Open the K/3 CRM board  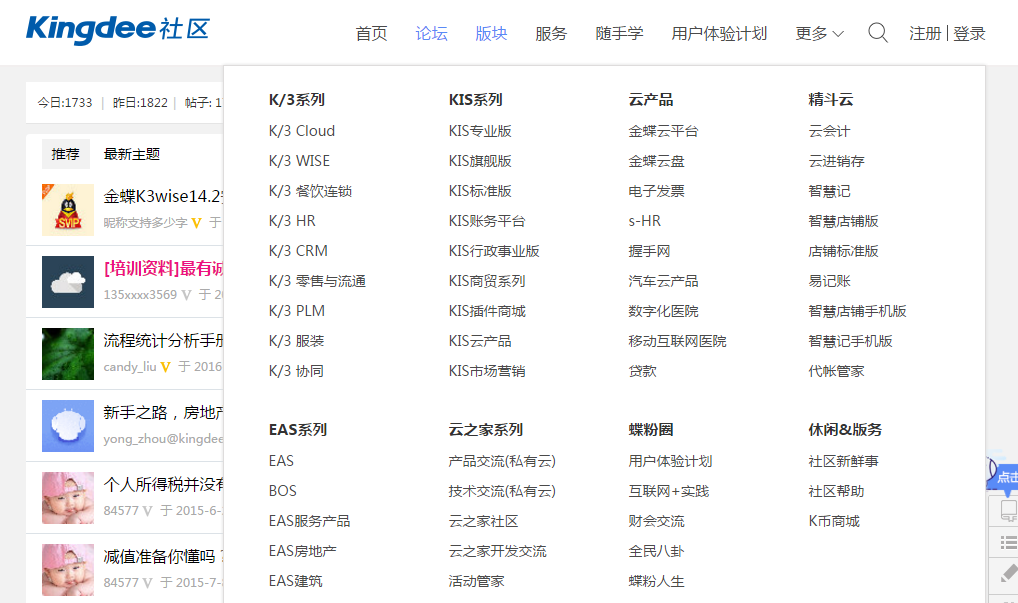pos(298,251)
